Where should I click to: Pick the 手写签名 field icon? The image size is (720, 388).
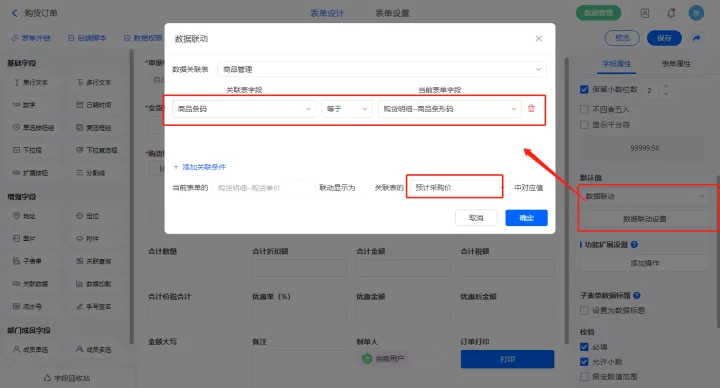pyautogui.click(x=80, y=306)
